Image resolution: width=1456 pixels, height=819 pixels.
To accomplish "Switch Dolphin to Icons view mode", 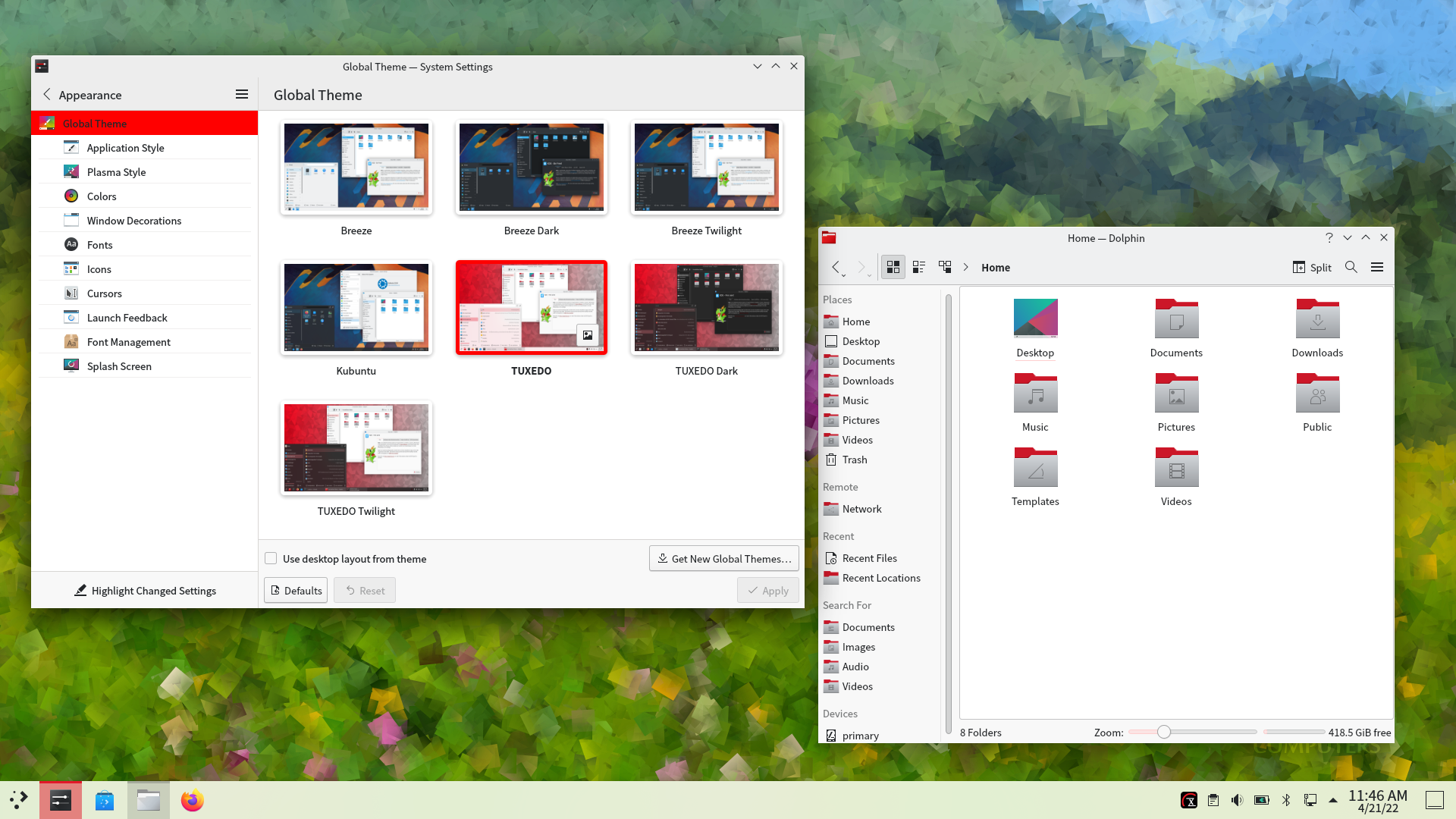I will (x=893, y=267).
